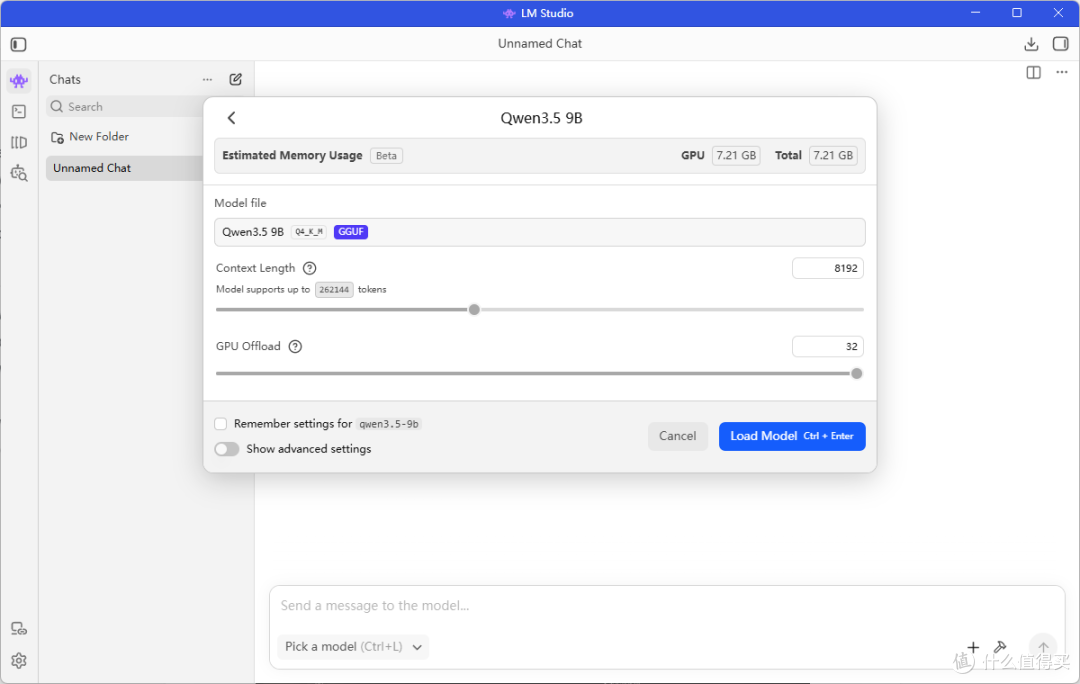Screen dimensions: 1080x684
Task: Enable Show advanced settings toggle
Action: coord(227,449)
